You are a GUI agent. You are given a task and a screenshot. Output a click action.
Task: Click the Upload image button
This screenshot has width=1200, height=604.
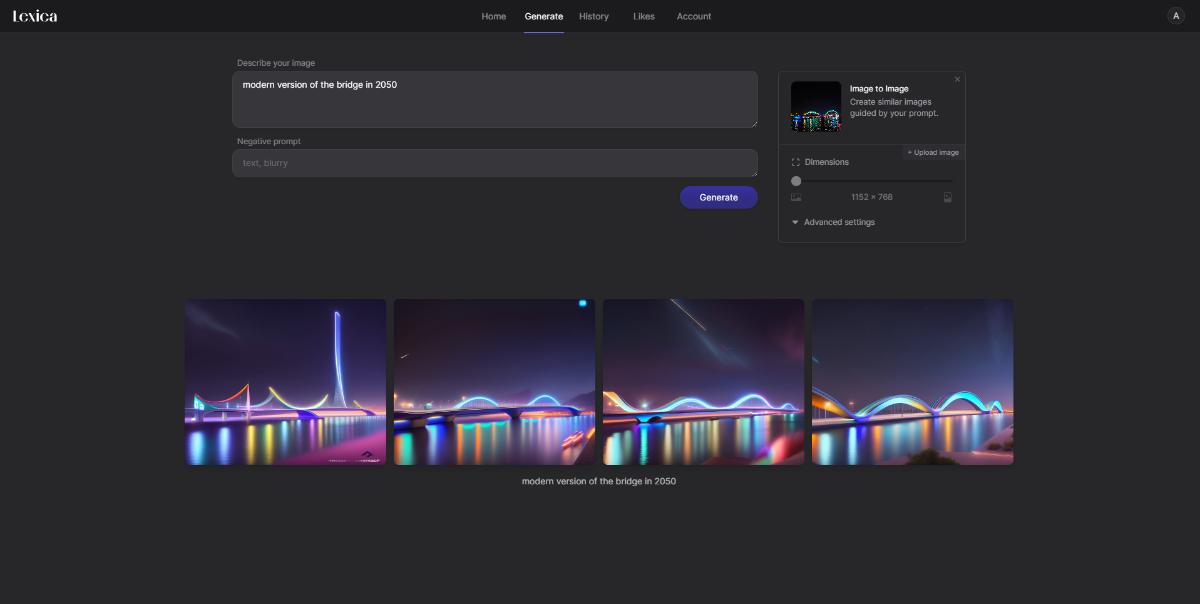[x=933, y=152]
